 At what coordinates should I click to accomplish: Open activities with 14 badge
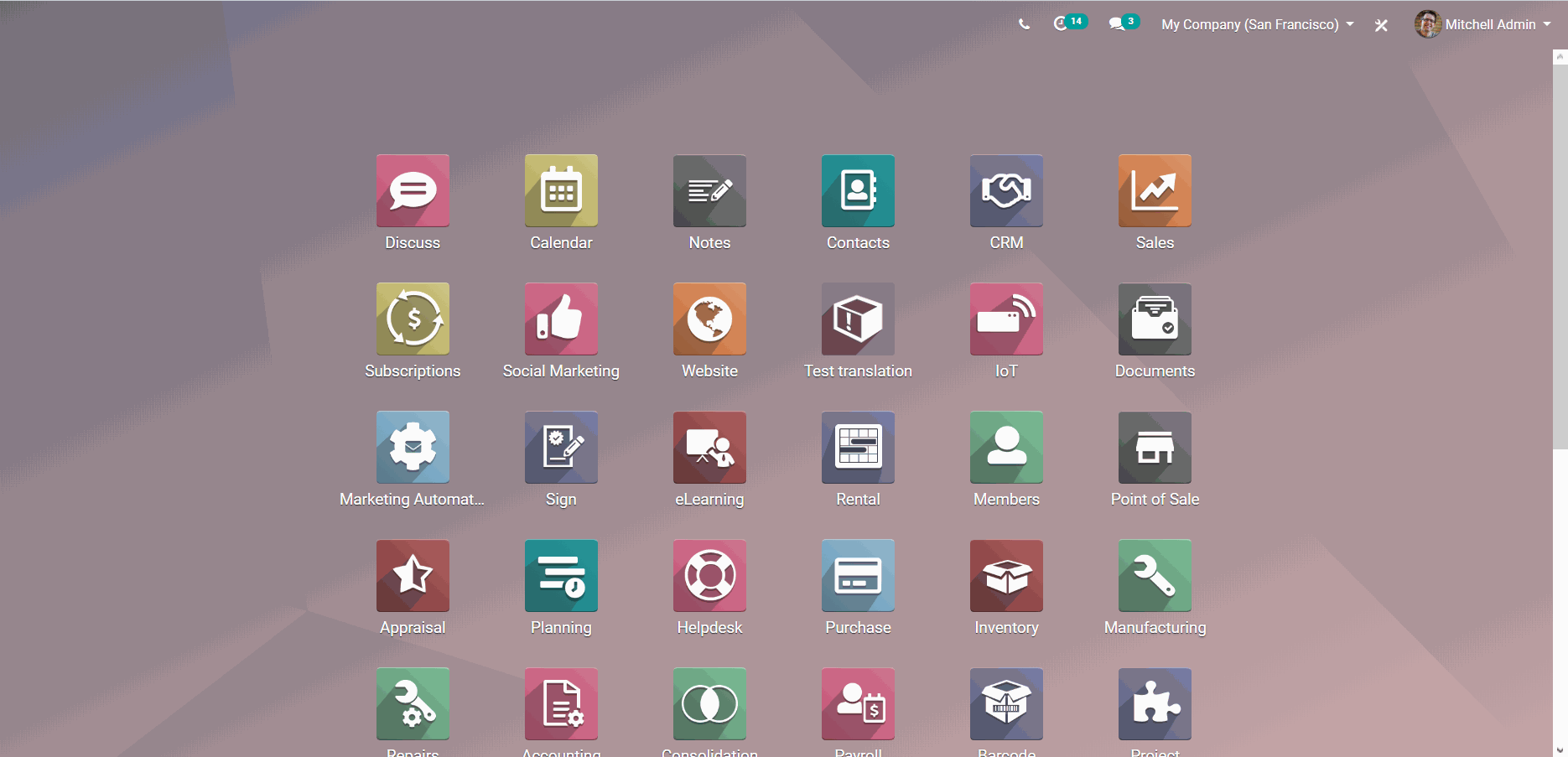(x=1070, y=23)
